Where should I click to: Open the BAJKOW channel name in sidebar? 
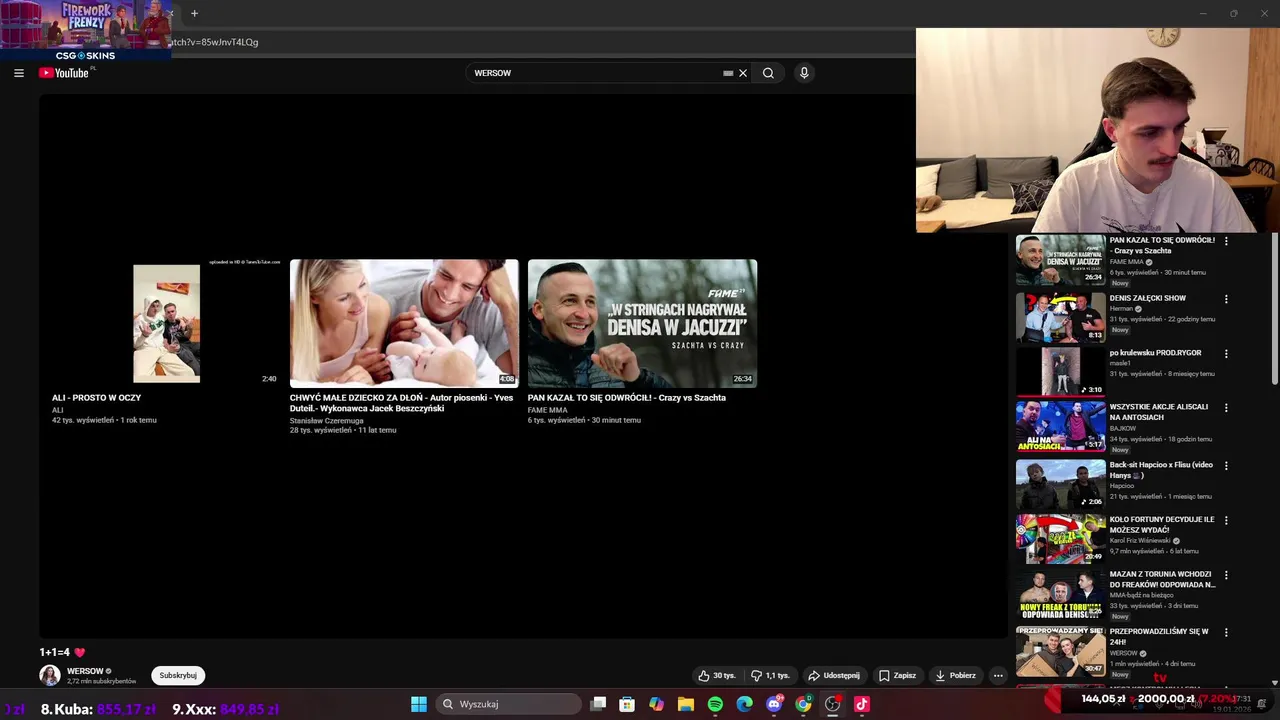[1122, 428]
